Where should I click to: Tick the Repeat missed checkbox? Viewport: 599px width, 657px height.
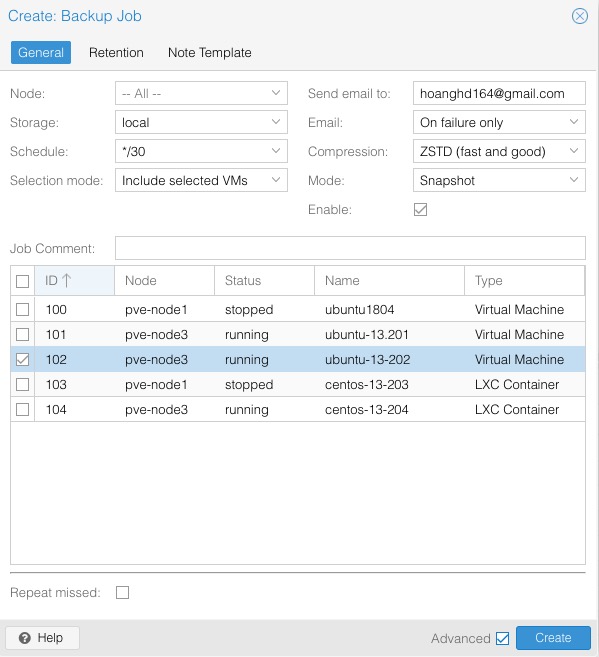[122, 592]
